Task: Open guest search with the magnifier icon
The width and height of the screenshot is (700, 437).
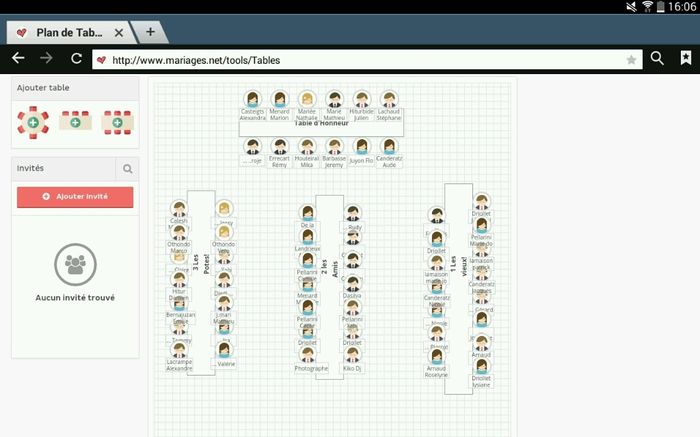Action: tap(127, 169)
